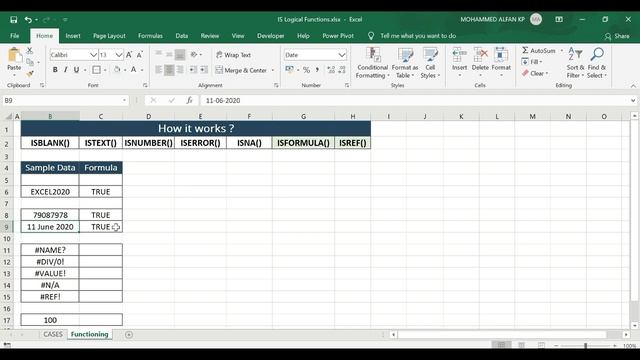This screenshot has width=640, height=360.
Task: Click the Comma Style icon
Action: [x=317, y=70]
